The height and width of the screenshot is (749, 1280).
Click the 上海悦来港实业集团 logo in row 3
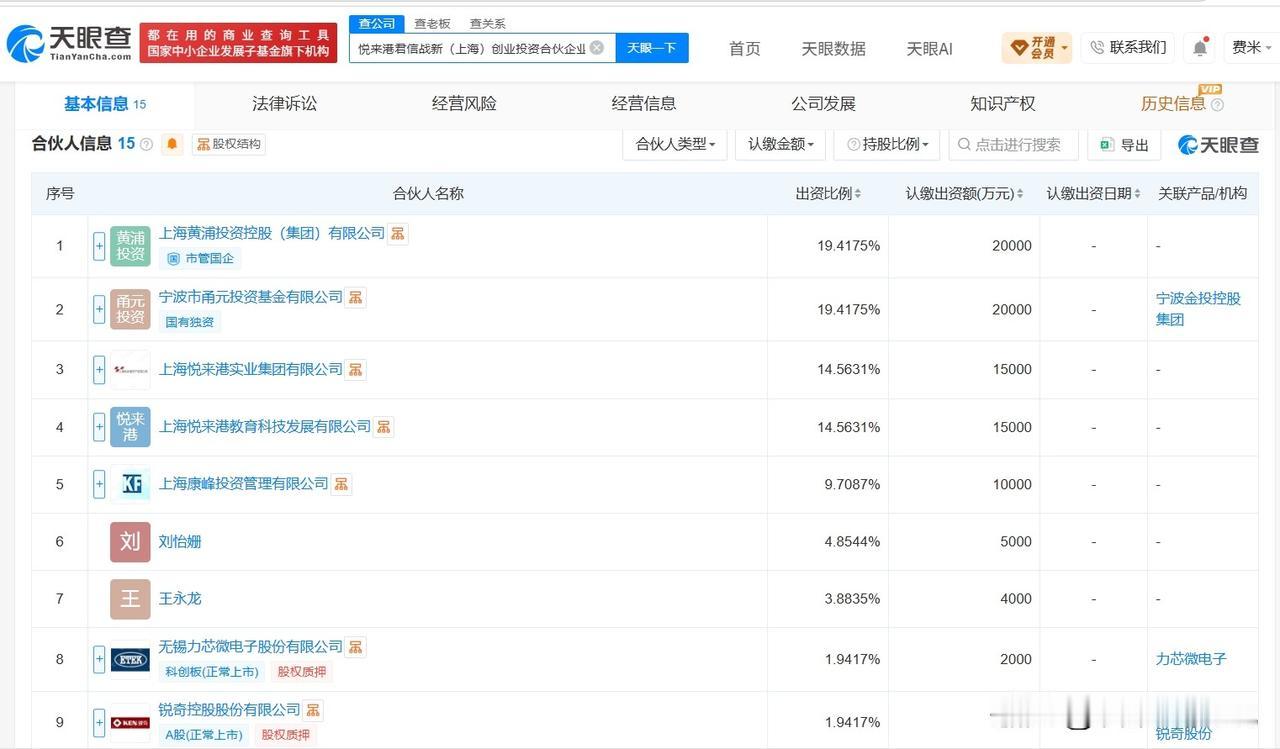click(x=130, y=370)
